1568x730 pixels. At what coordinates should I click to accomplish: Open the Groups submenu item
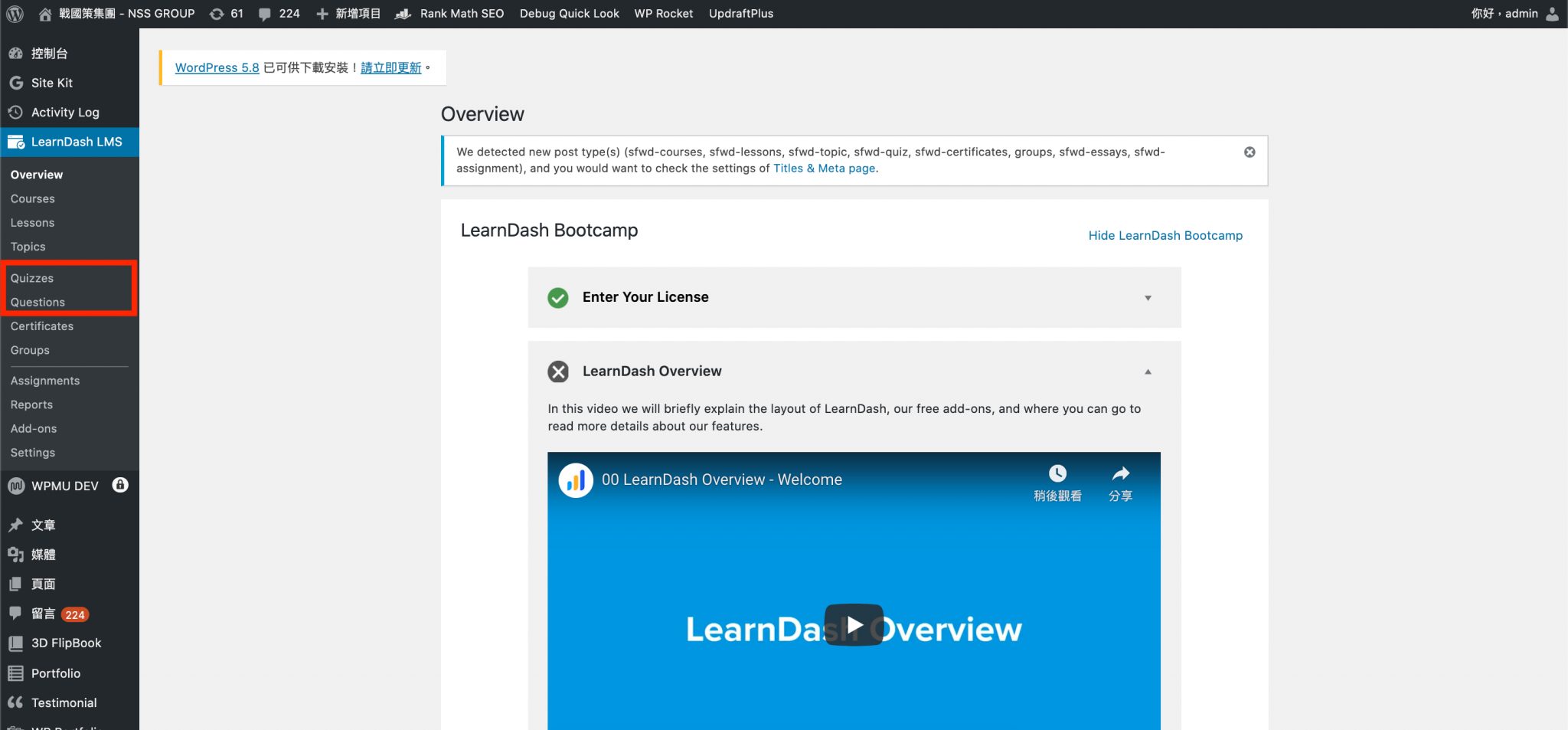point(30,350)
